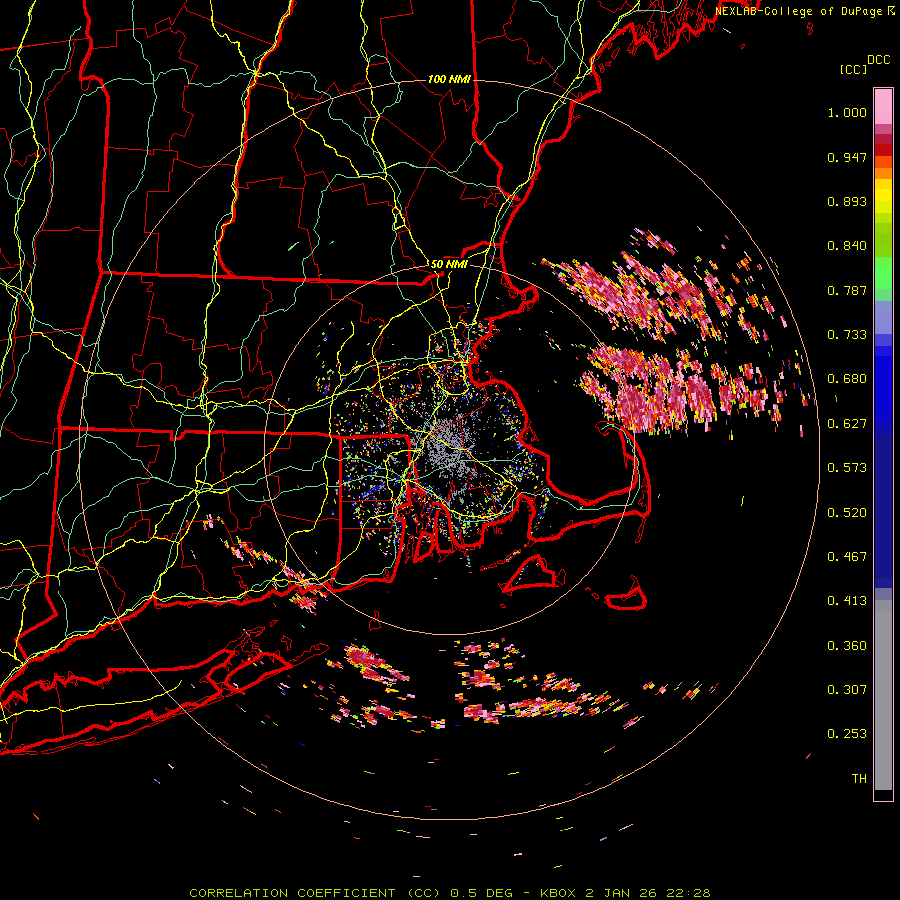This screenshot has width=900, height=900.
Task: Select the 0.627 scale label
Action: [x=847, y=424]
